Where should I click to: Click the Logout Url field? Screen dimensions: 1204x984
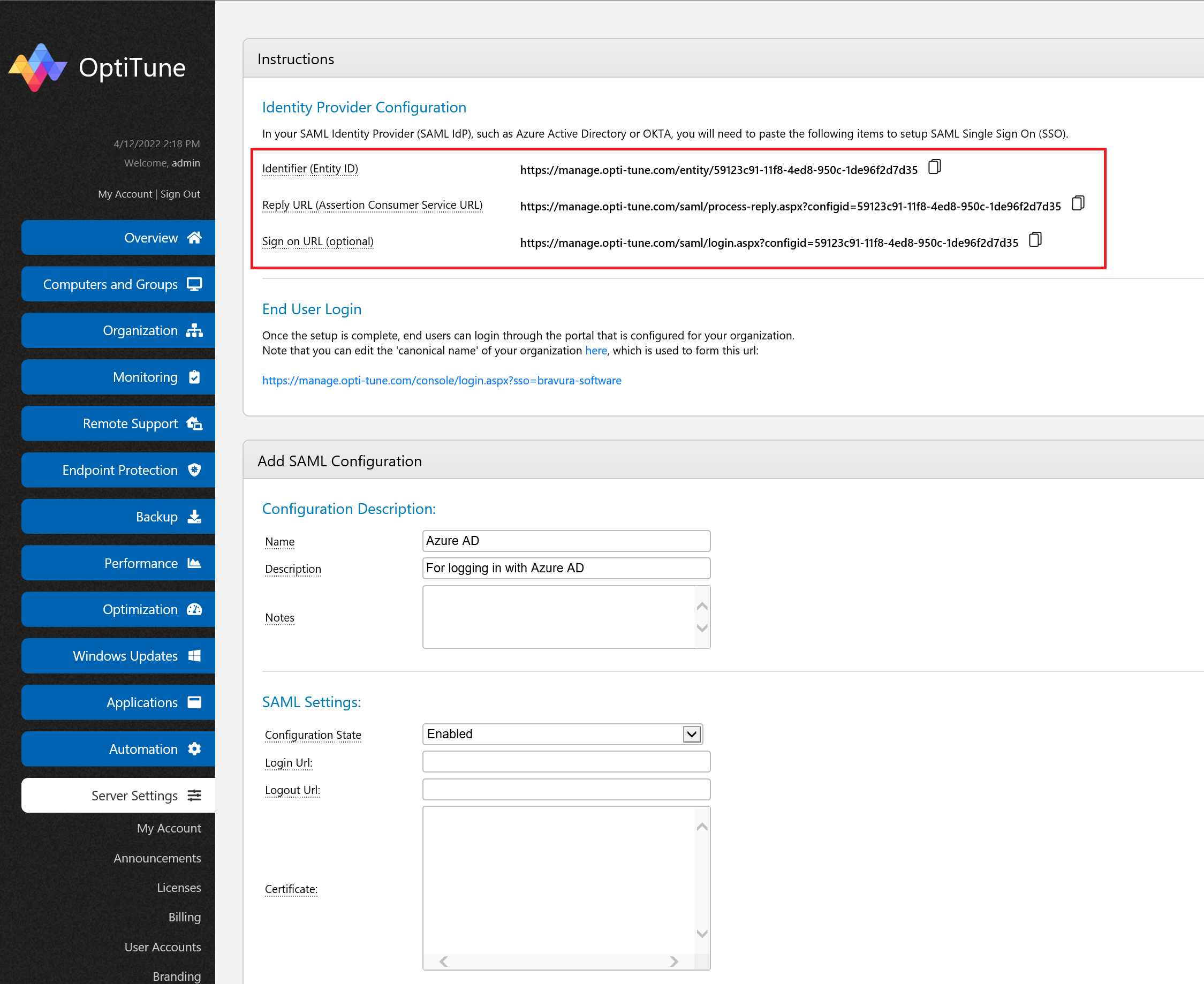(566, 789)
